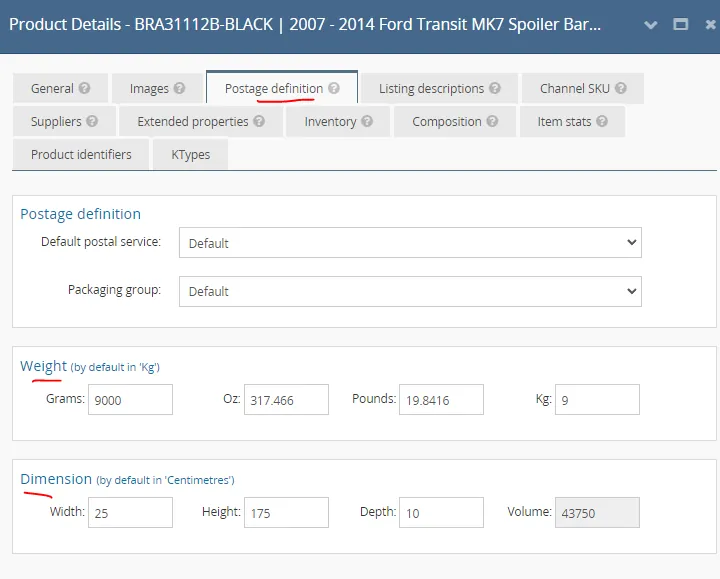Click the Dimension section heading

pos(56,479)
